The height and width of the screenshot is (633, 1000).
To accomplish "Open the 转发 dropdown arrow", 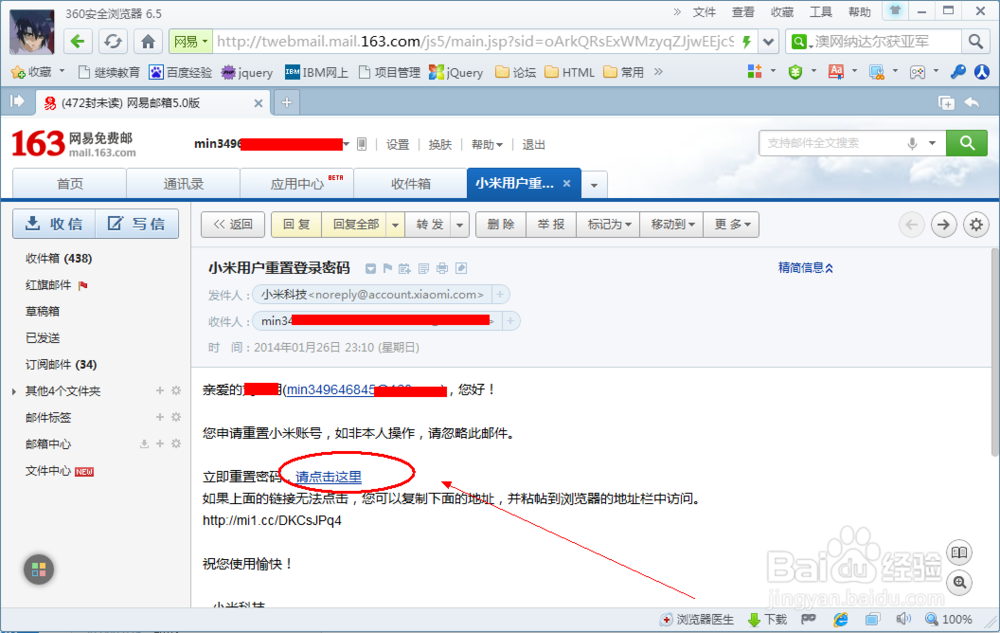I will [x=460, y=224].
